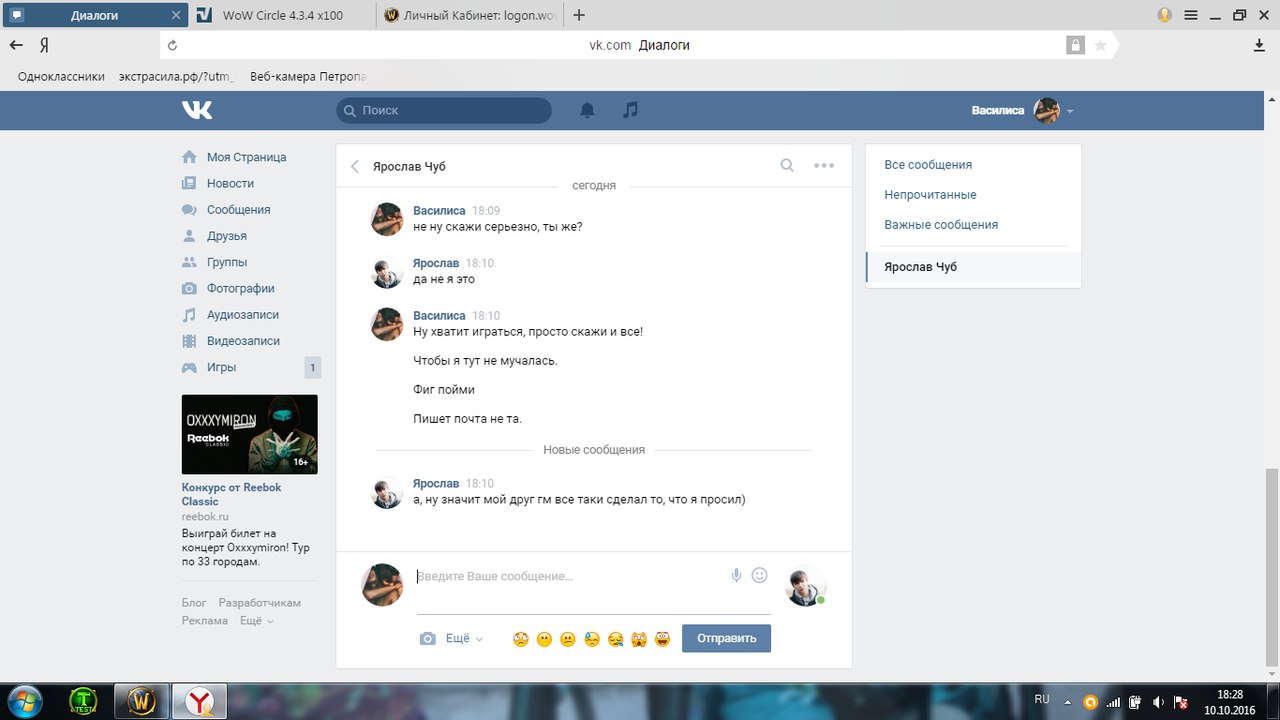Image resolution: width=1280 pixels, height=720 pixels.
Task: Select Непрочитанные messages filter
Action: click(x=930, y=195)
